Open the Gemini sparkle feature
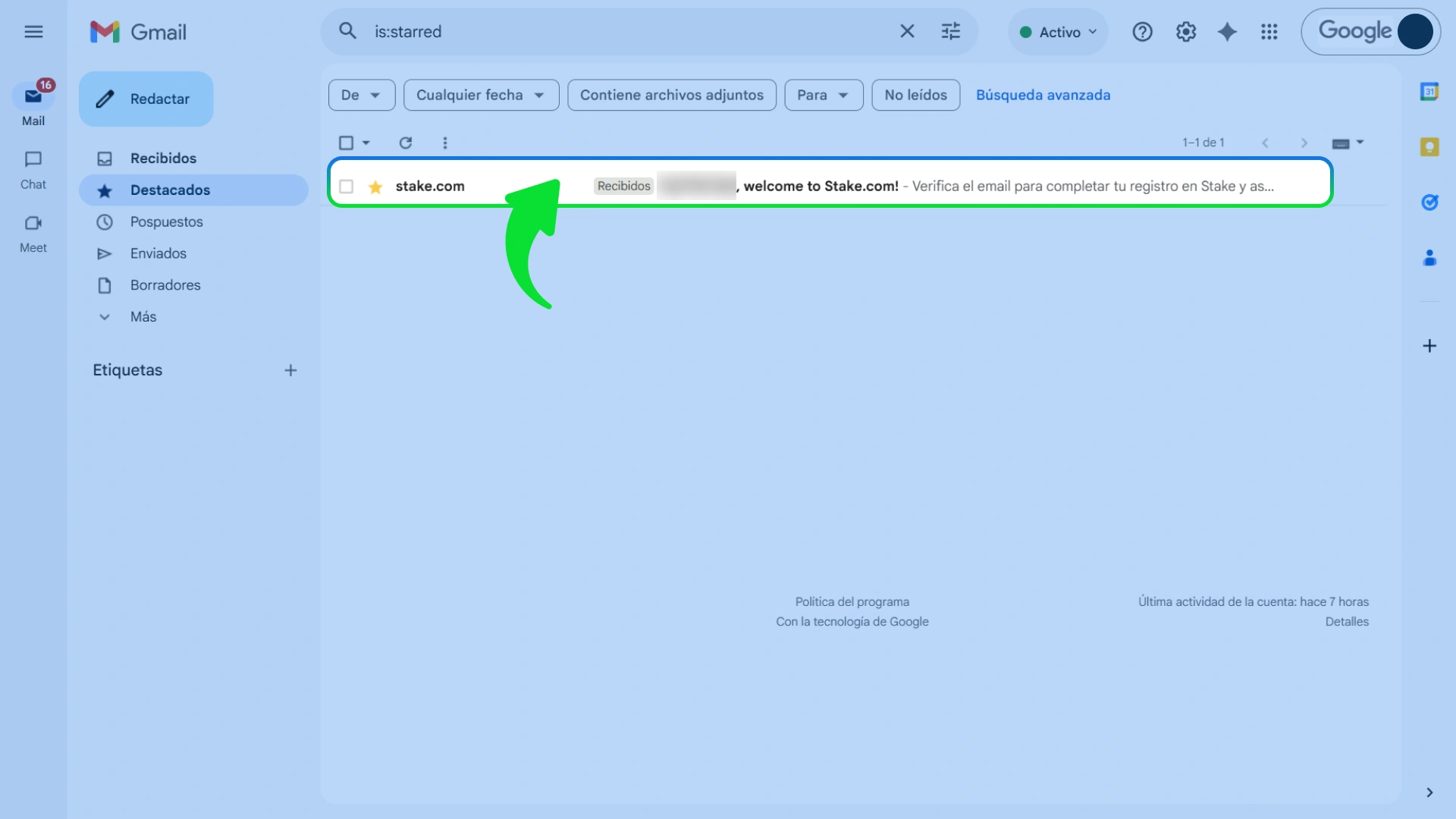 [x=1228, y=32]
